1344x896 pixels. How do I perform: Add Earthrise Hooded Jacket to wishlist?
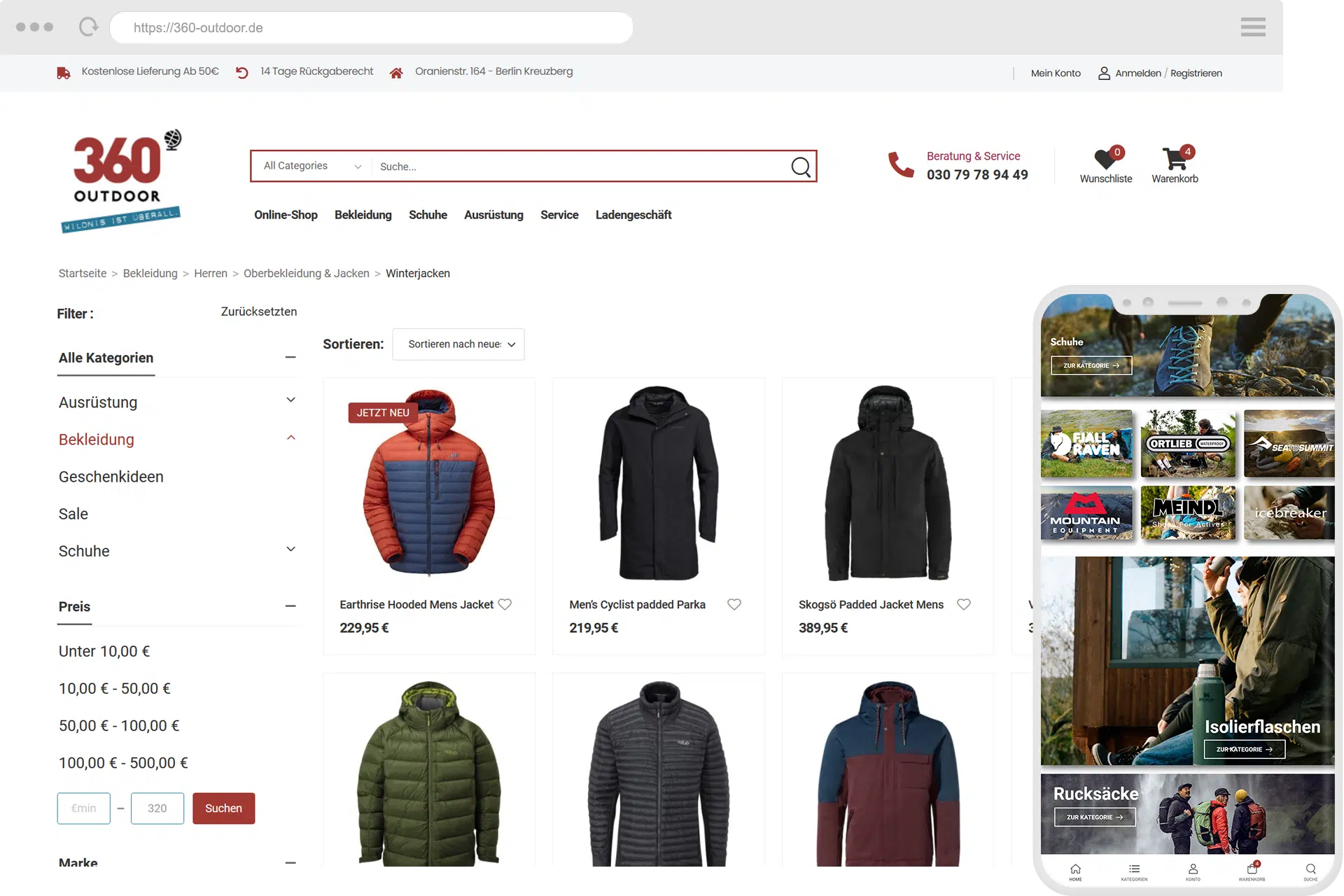click(505, 604)
